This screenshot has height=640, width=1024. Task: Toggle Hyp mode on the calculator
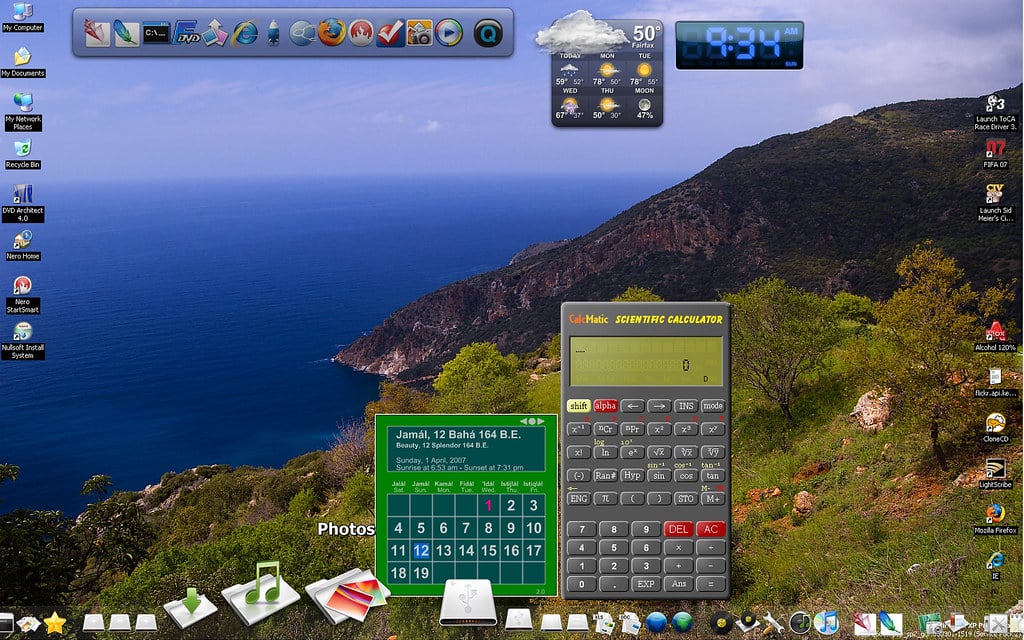632,475
